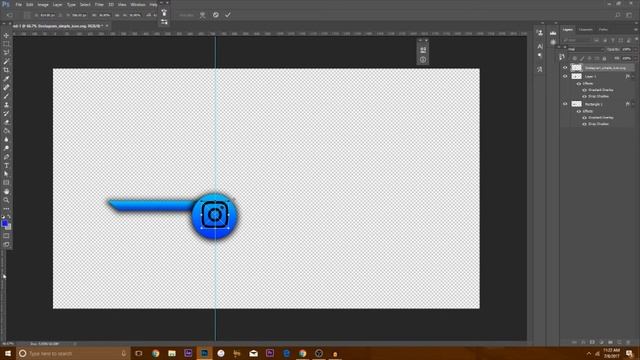The width and height of the screenshot is (640, 360).
Task: Open the interpolation dropdown in options bar
Action: [x=187, y=15]
